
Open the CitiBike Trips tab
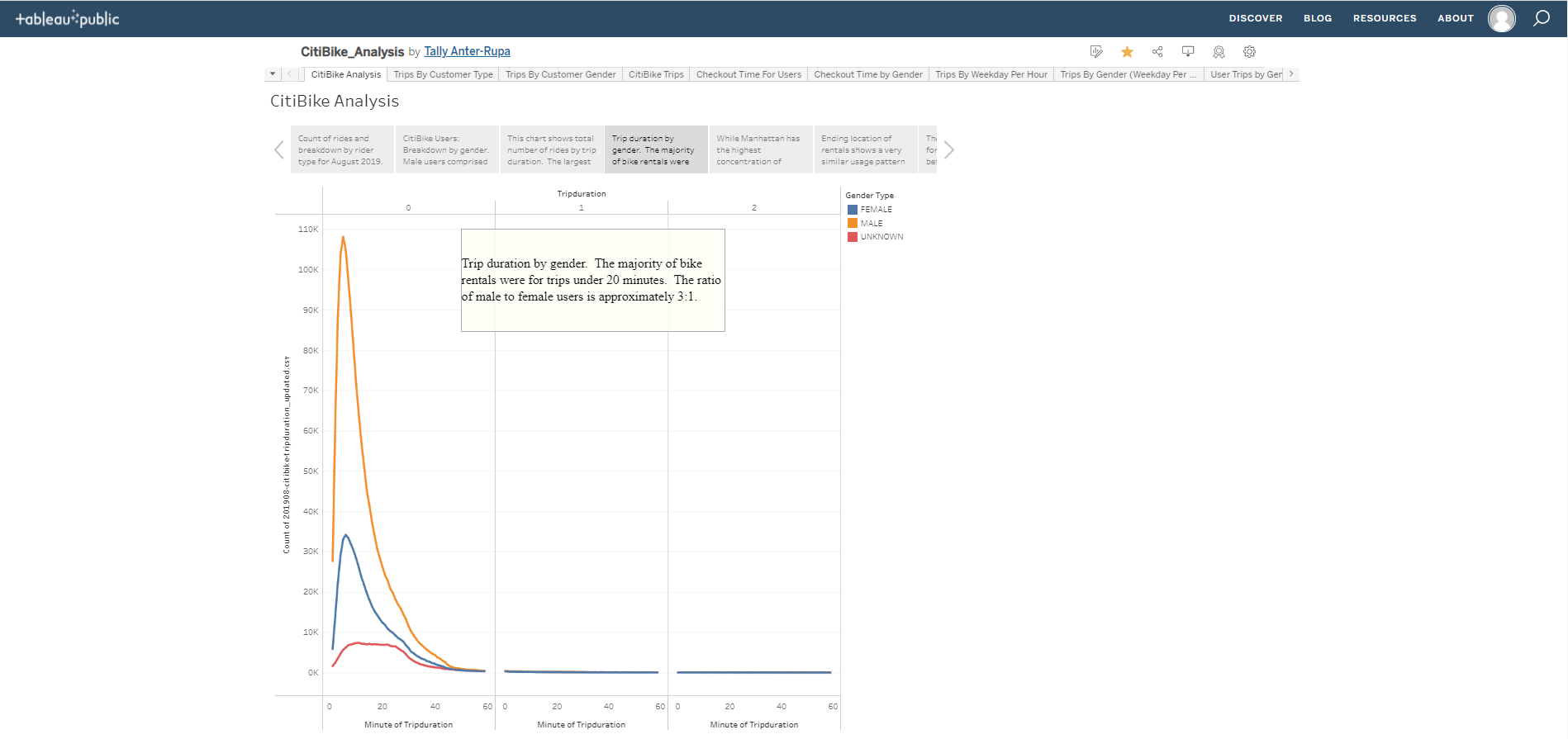(x=656, y=74)
